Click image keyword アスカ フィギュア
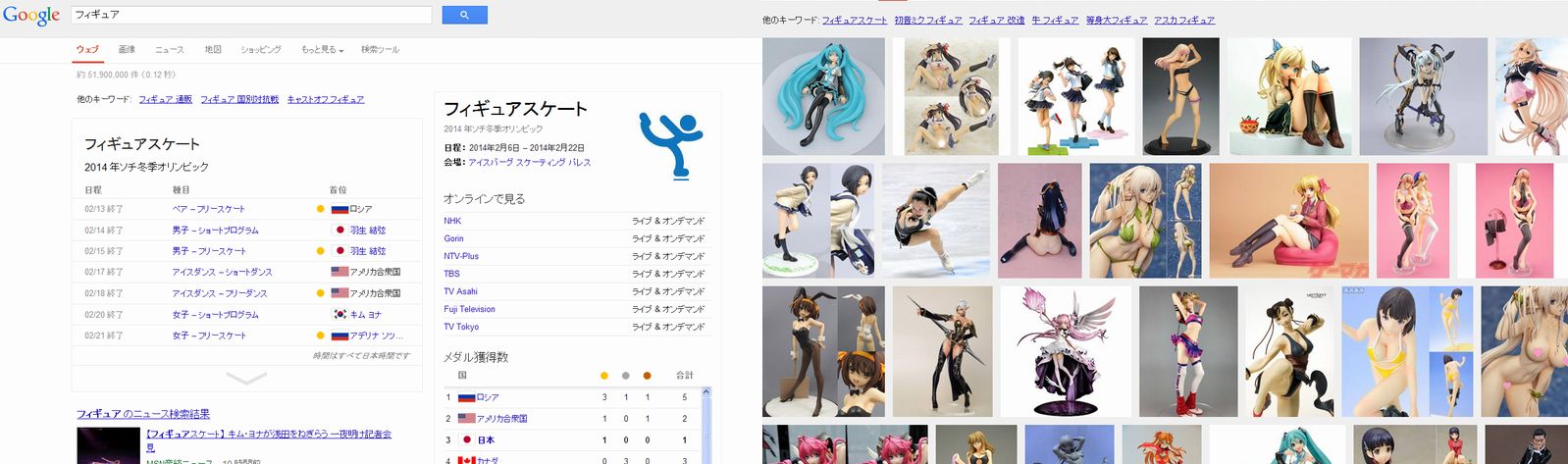Viewport: 1568px width, 464px height. tap(1184, 20)
